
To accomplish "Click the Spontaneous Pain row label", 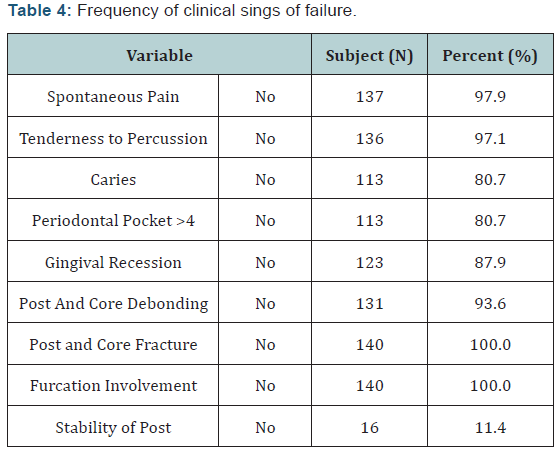I will [x=113, y=97].
